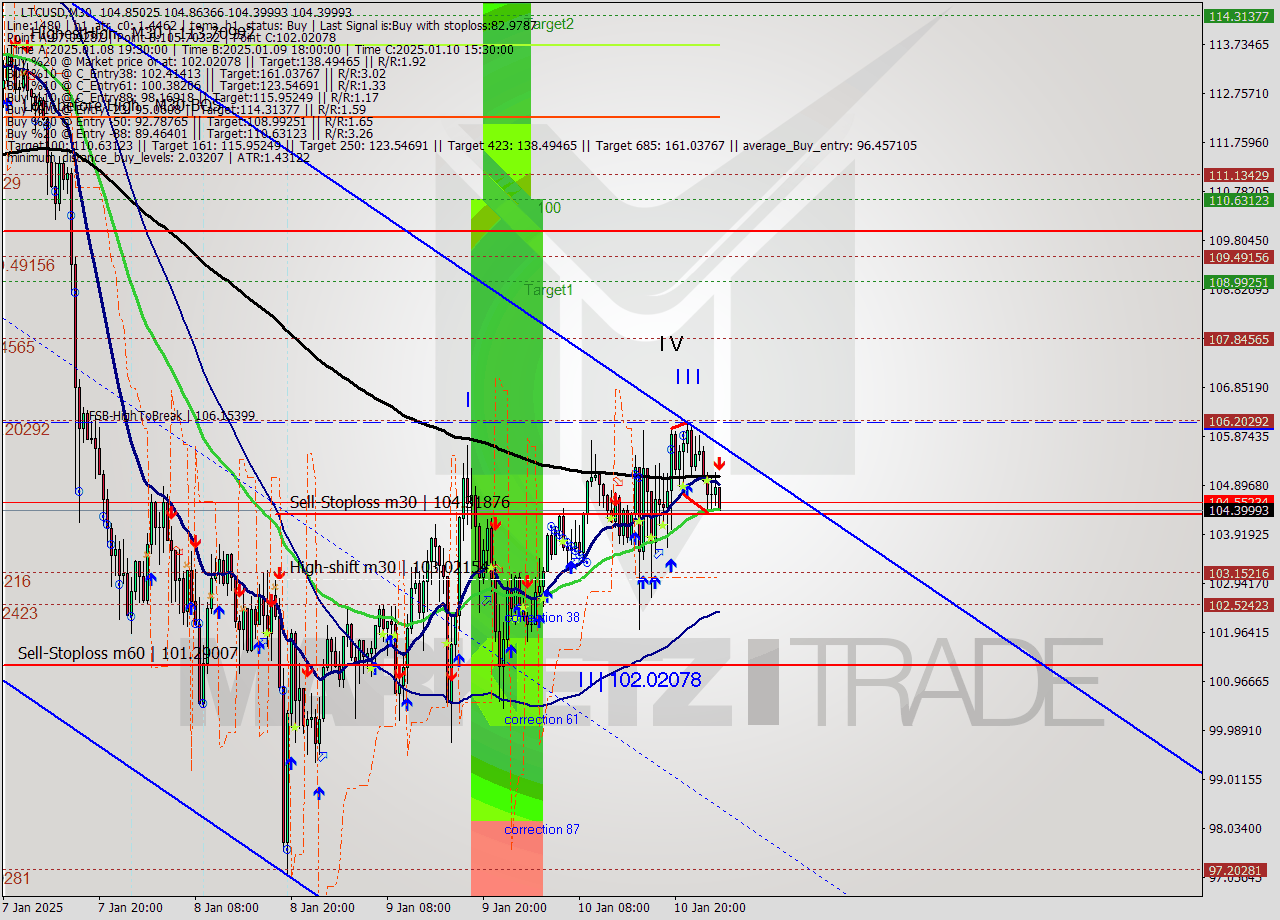Click the 7 Jan 20:00 time label
Viewport: 1280px width, 920px height.
[131, 908]
